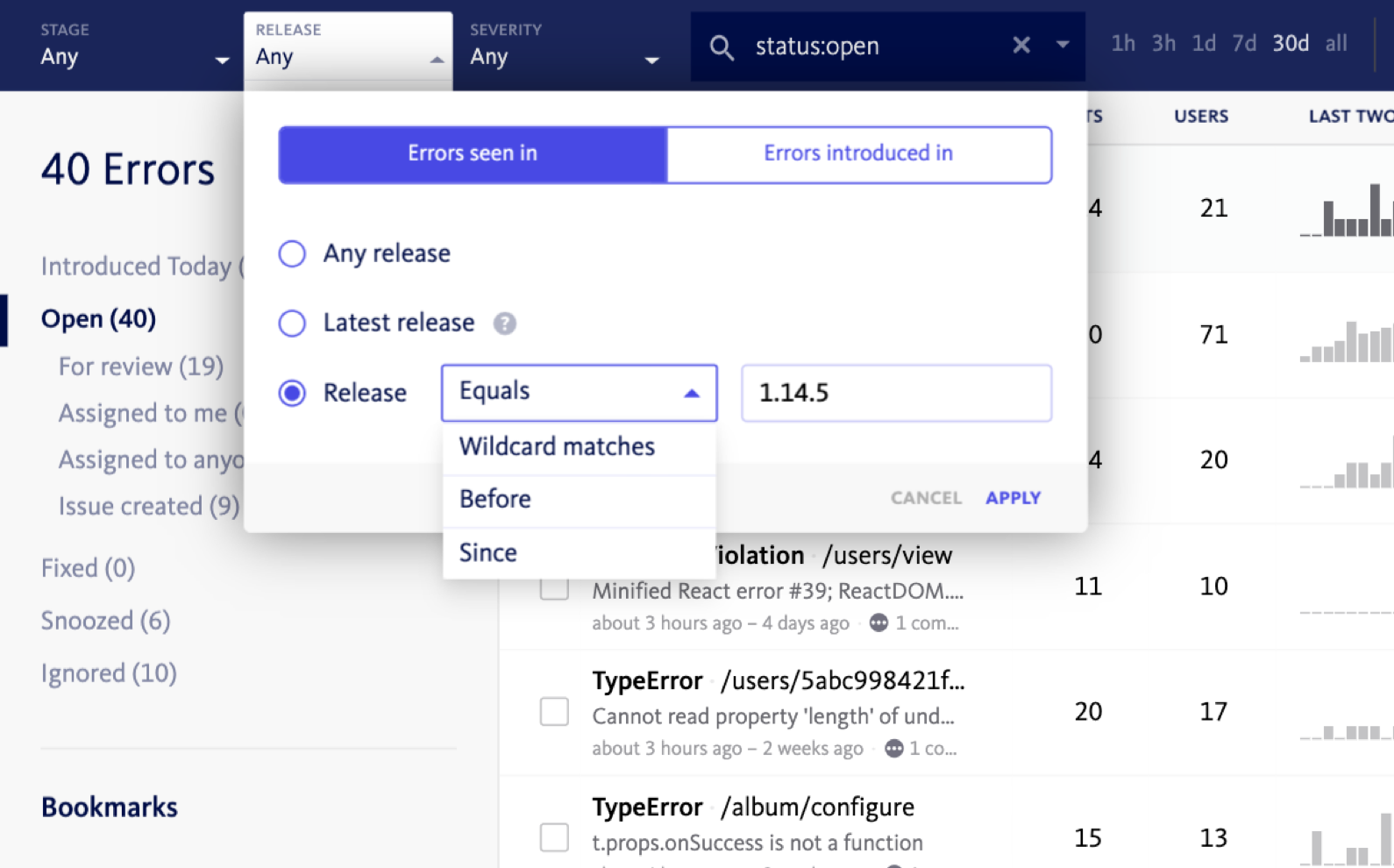Switch to Errors seen in tab
The image size is (1394, 868).
[473, 154]
